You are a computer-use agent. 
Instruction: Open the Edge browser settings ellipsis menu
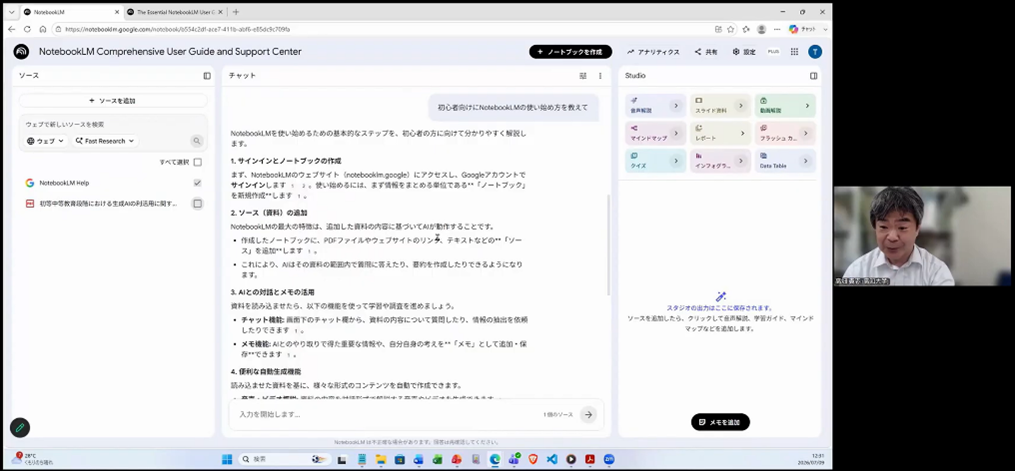(777, 29)
